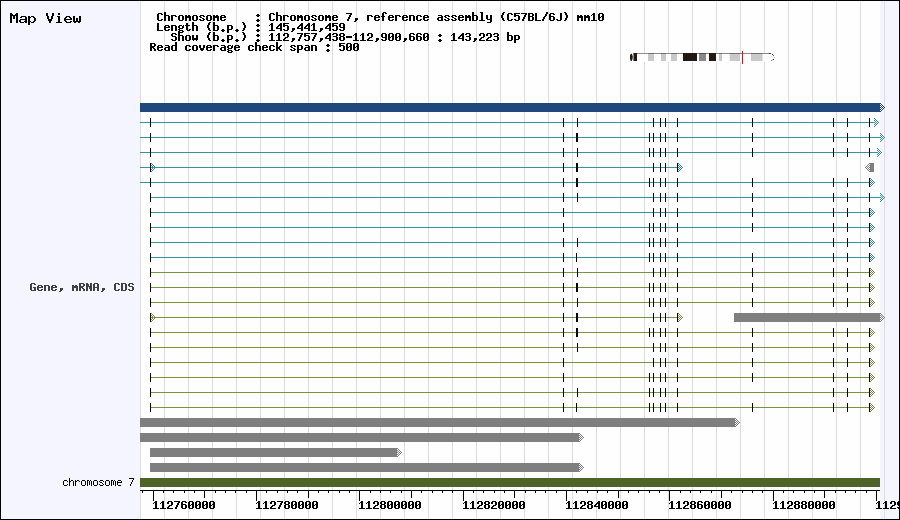Click the 'chromosome 7' track label

98,482
